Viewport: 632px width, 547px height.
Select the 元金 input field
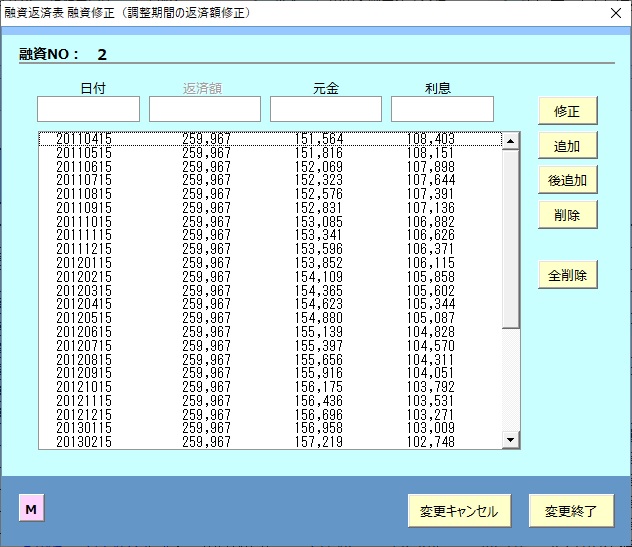[x=325, y=109]
